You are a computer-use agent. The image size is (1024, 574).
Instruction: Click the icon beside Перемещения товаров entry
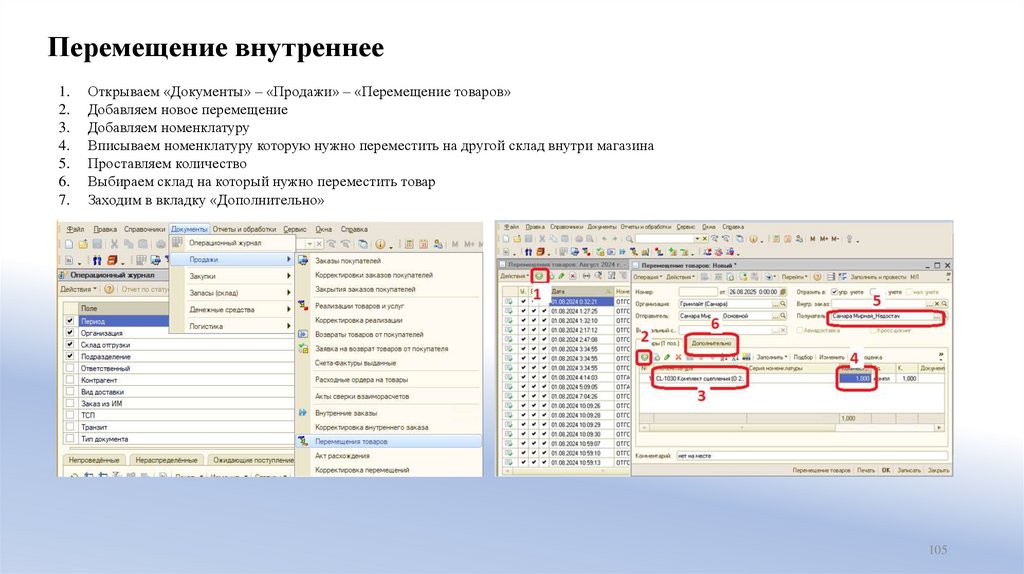[303, 441]
